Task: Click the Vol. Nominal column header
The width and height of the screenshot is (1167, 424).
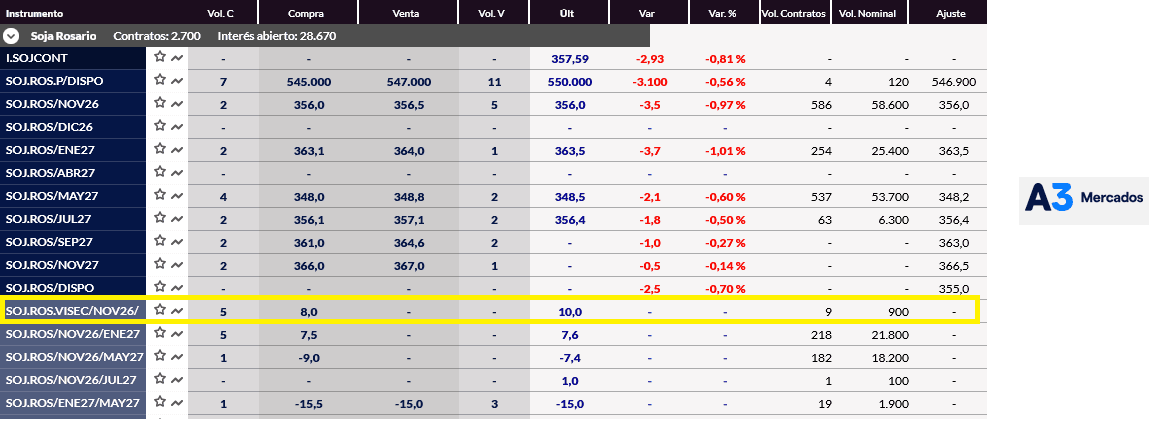Action: (867, 13)
